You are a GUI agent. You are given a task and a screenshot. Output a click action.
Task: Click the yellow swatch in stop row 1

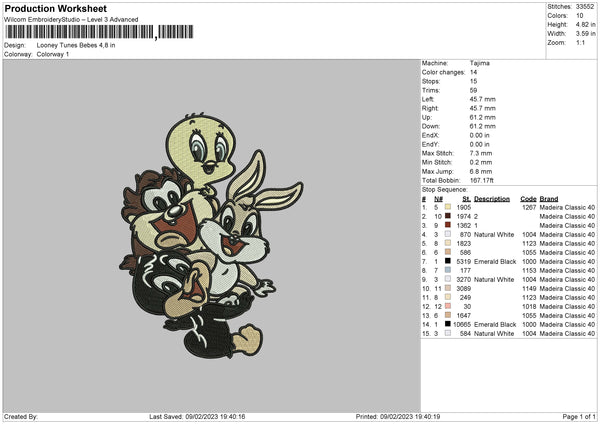448,207
